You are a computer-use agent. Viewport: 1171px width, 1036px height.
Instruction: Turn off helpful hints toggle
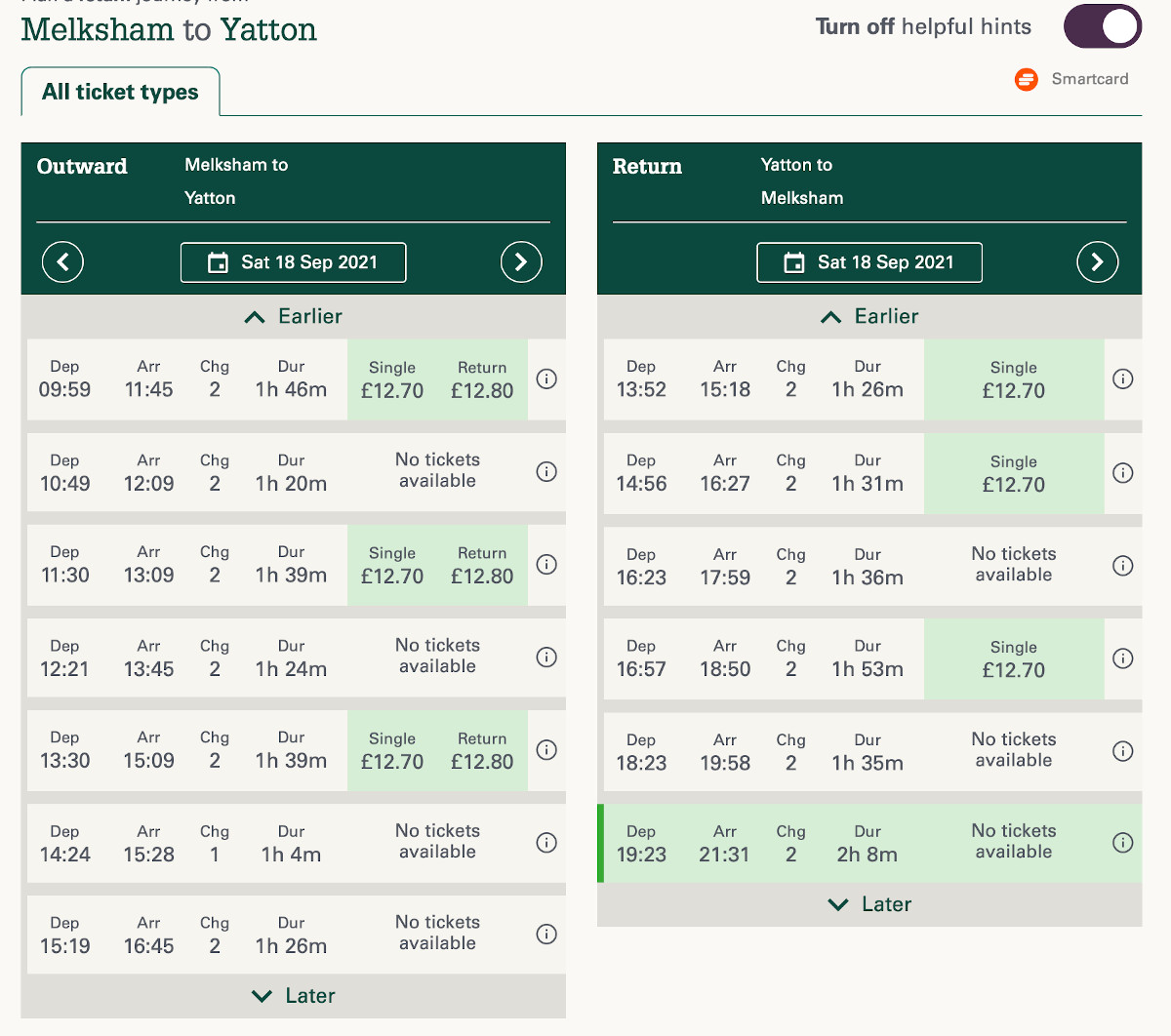[1102, 26]
